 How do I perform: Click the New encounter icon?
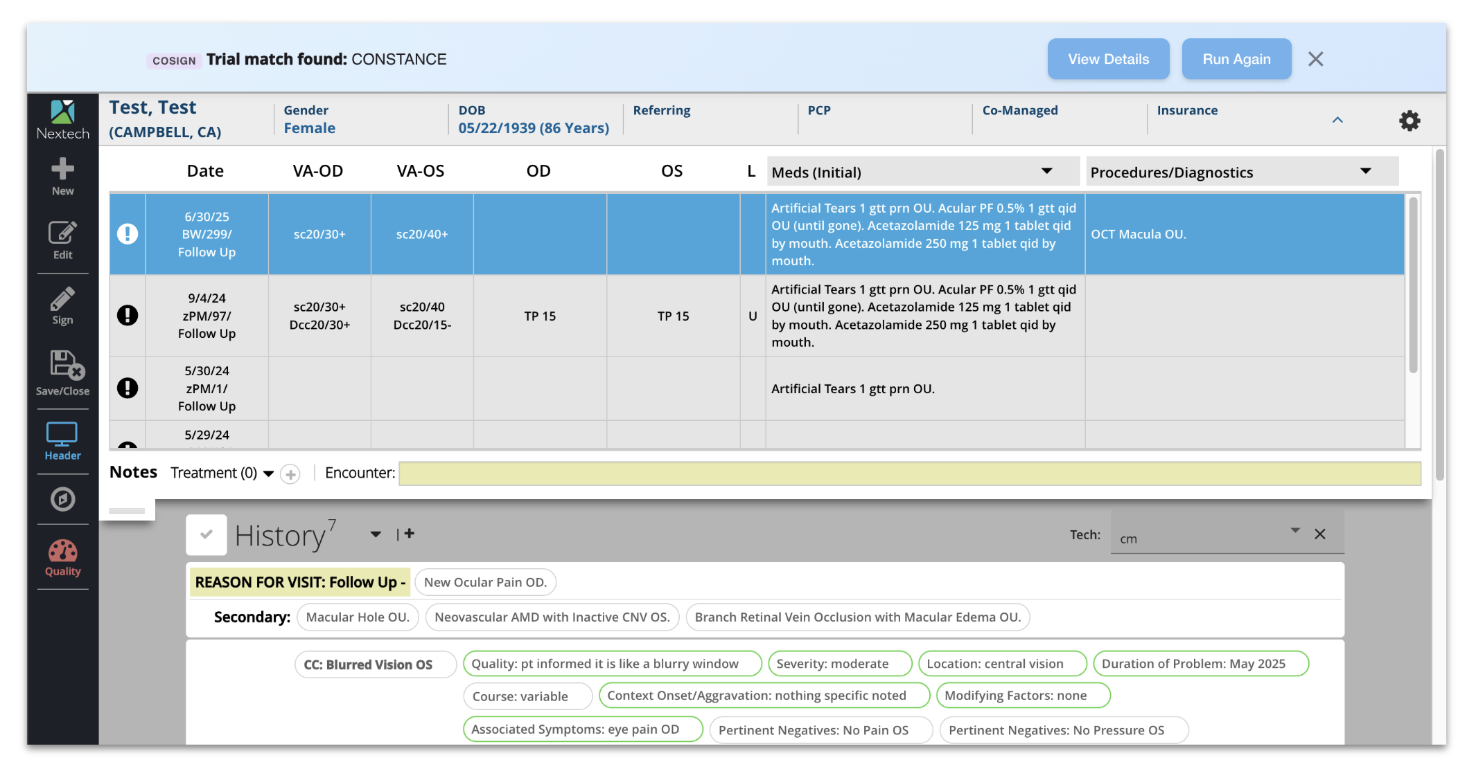click(62, 170)
